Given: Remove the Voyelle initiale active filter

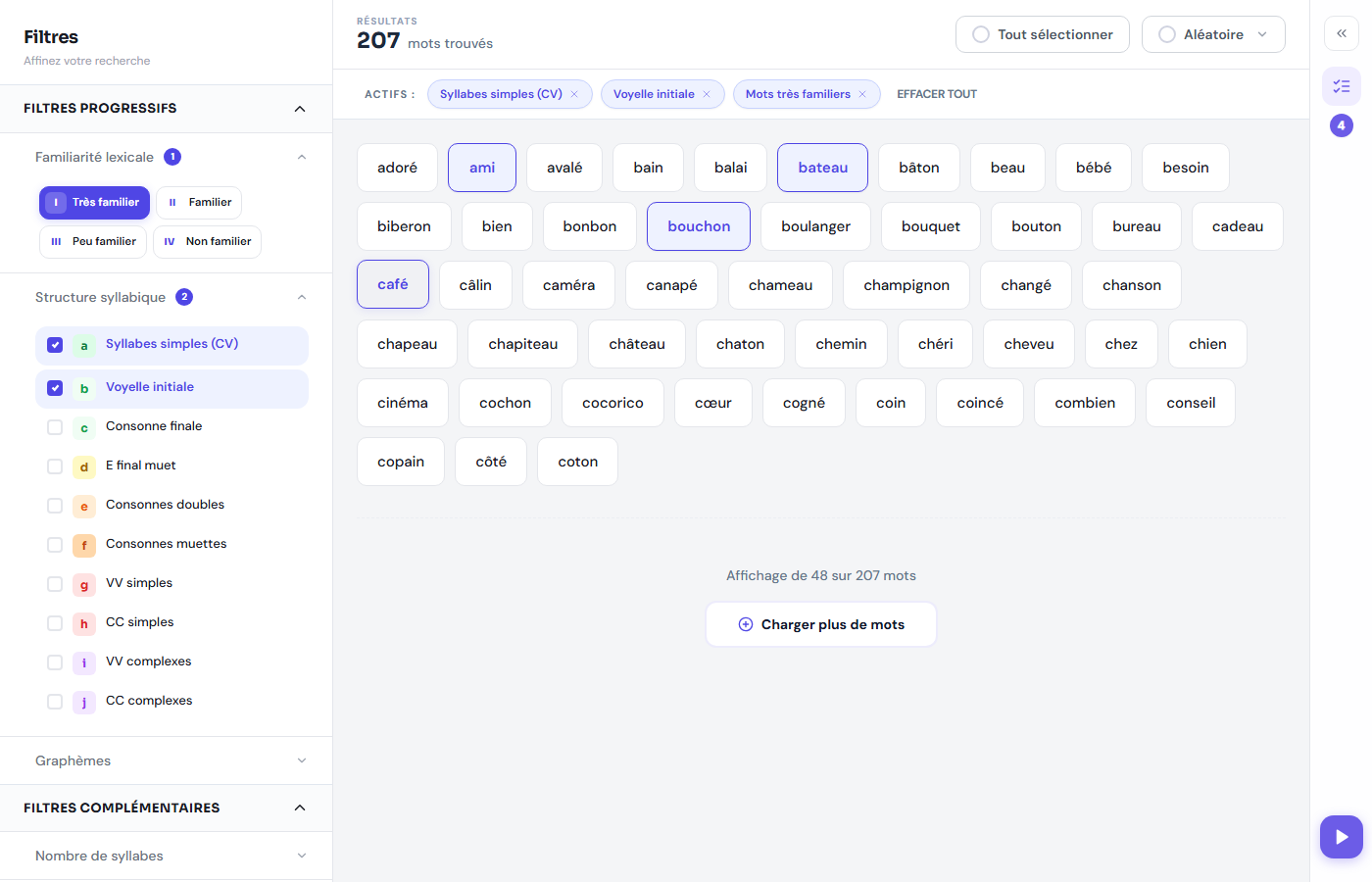Looking at the screenshot, I should pyautogui.click(x=707, y=94).
